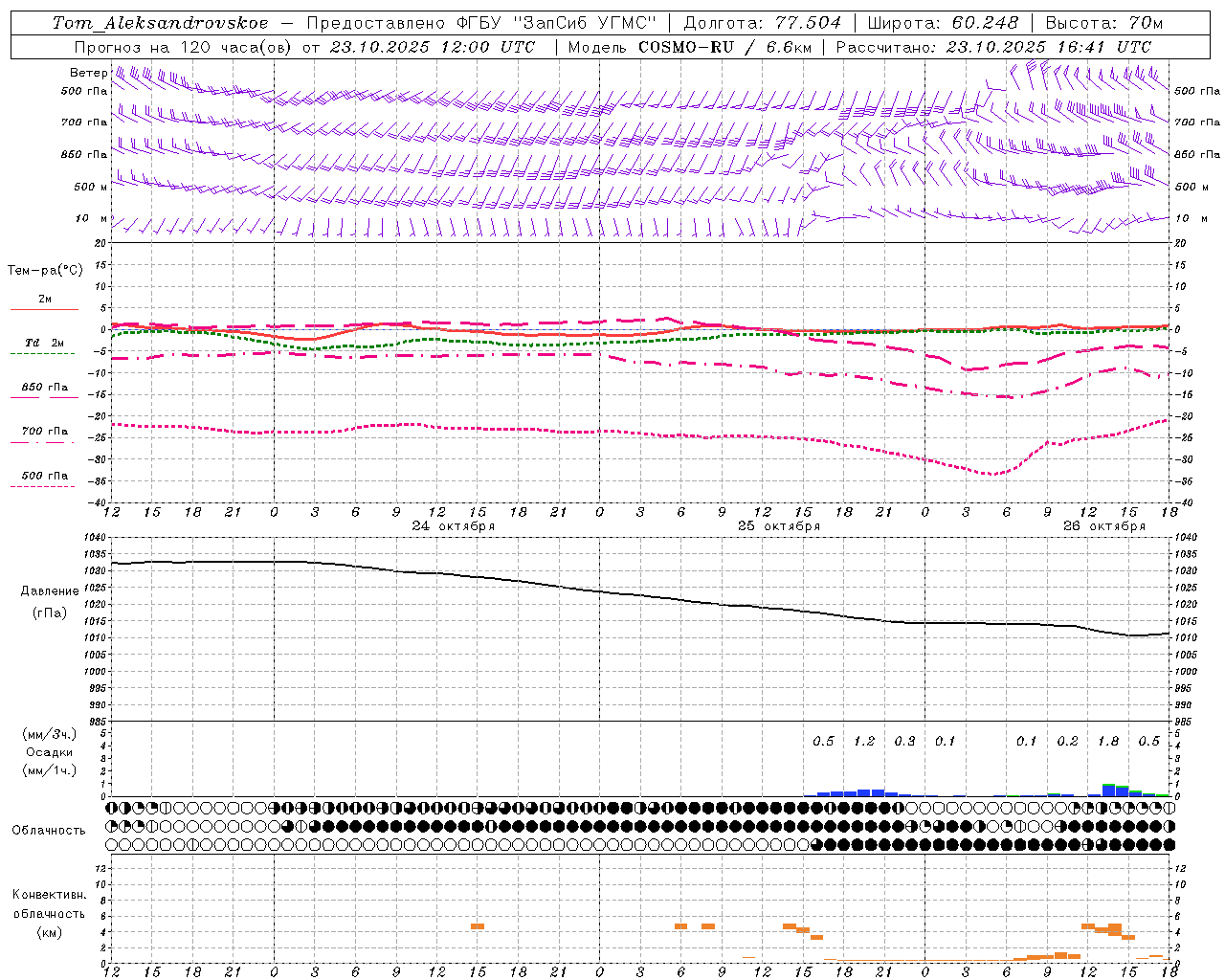Select the model name COSMO-RU / 6.6км
The height and width of the screenshot is (980, 1225).
coord(725,47)
